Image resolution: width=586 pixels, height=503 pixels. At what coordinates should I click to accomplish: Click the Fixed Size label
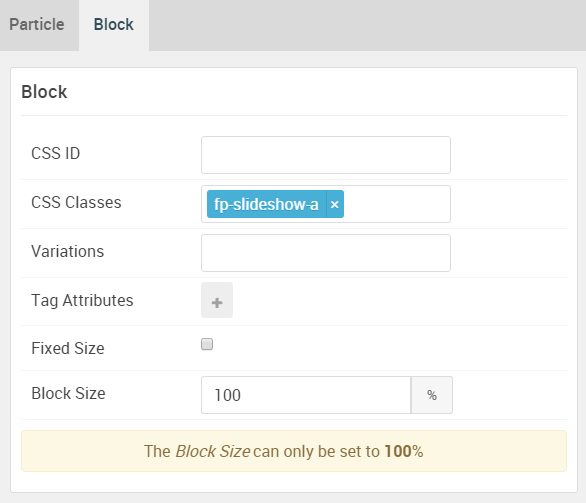(68, 348)
